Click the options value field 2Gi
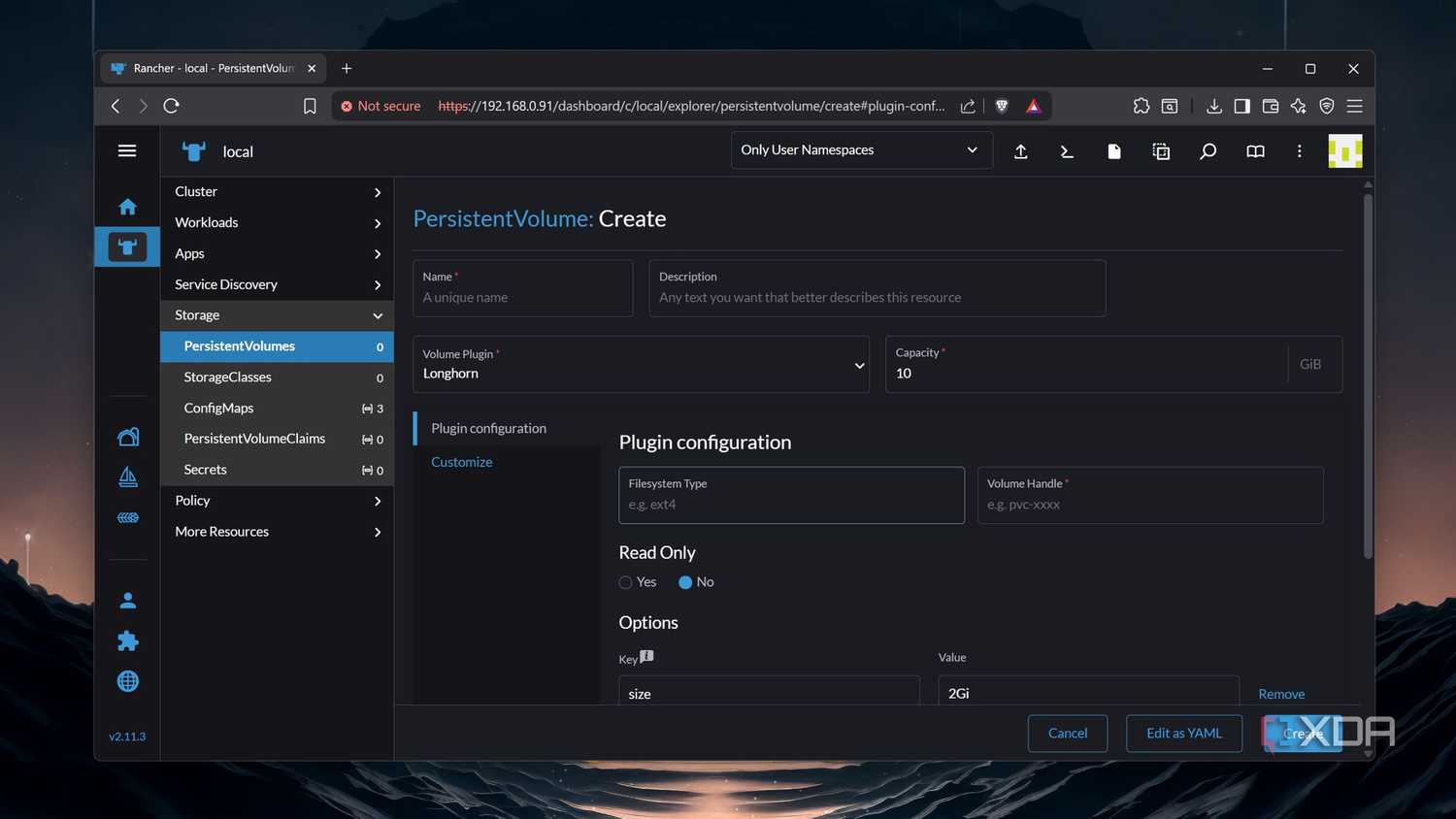1456x819 pixels. 1089,691
